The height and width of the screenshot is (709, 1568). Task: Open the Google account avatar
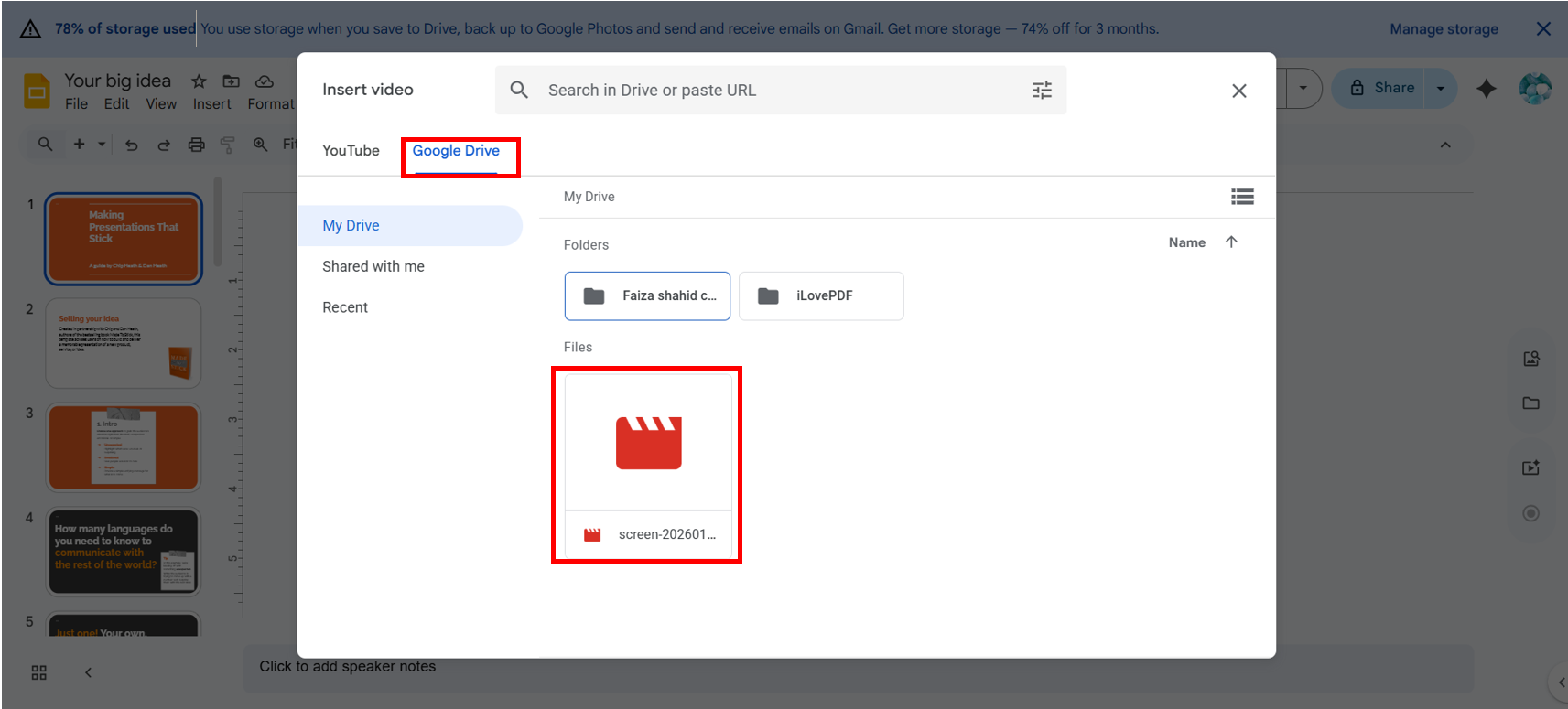click(x=1535, y=88)
